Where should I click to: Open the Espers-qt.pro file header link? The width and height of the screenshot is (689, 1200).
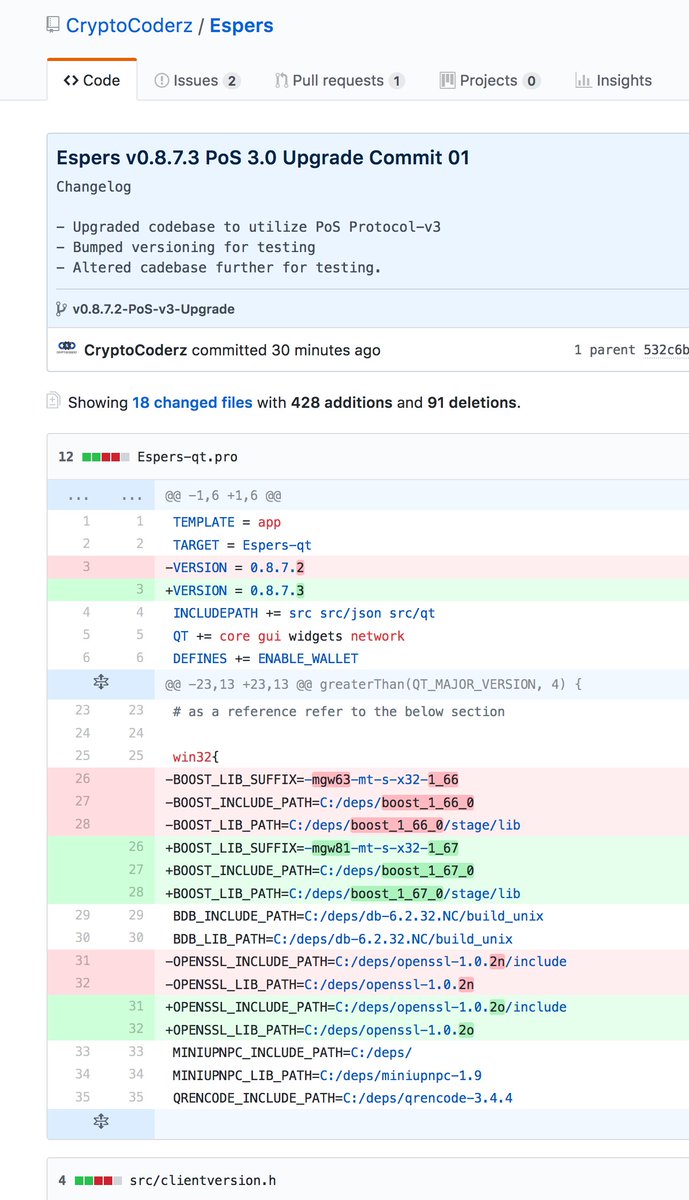coord(187,457)
